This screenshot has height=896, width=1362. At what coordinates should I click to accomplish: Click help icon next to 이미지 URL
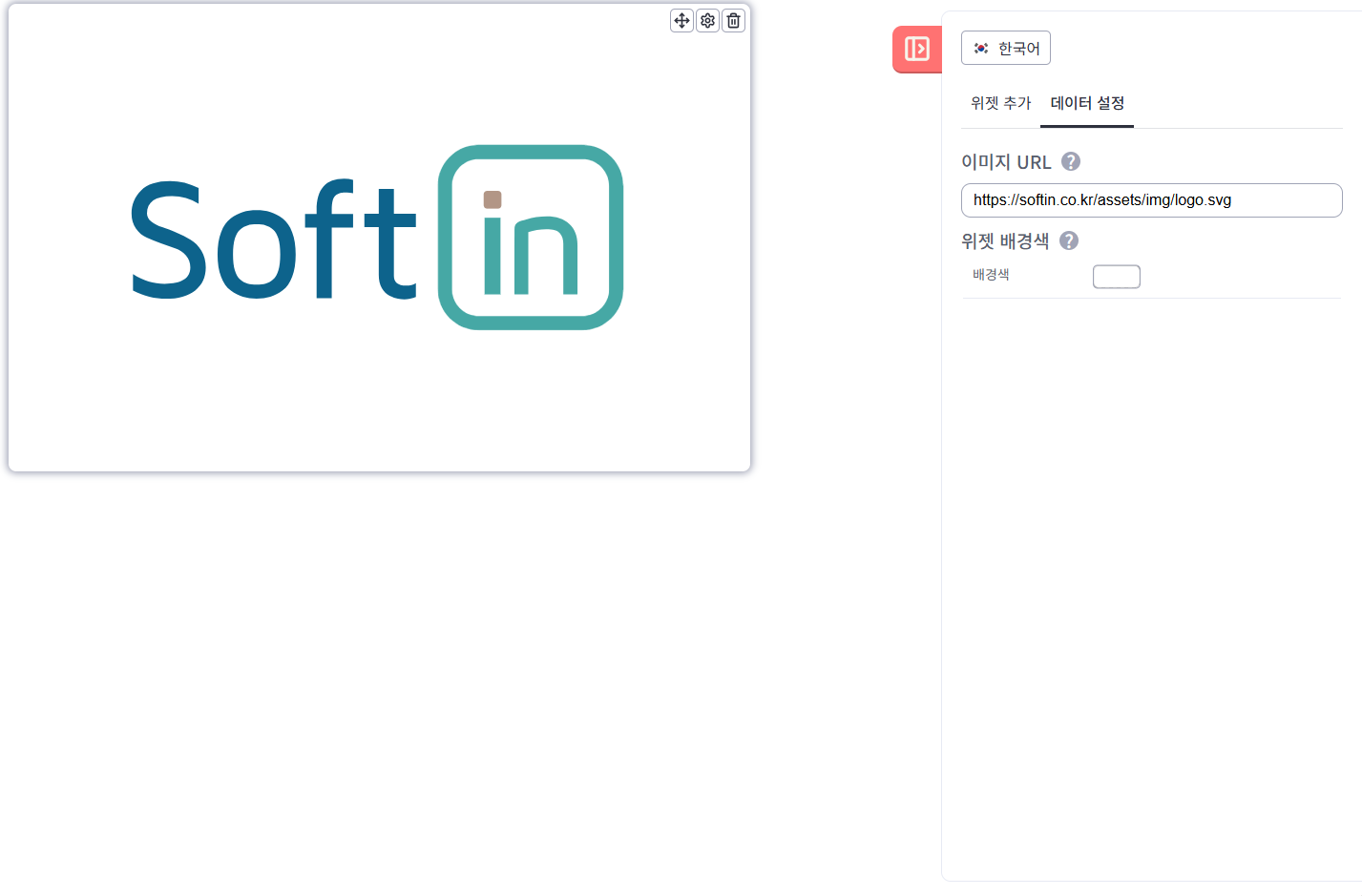pyautogui.click(x=1071, y=161)
